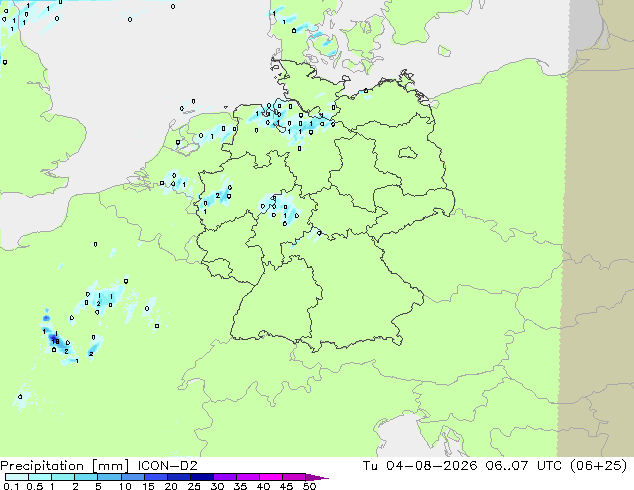Click the 'Tu 04-08-2026' date text
The height and width of the screenshot is (490, 634).
[420, 466]
